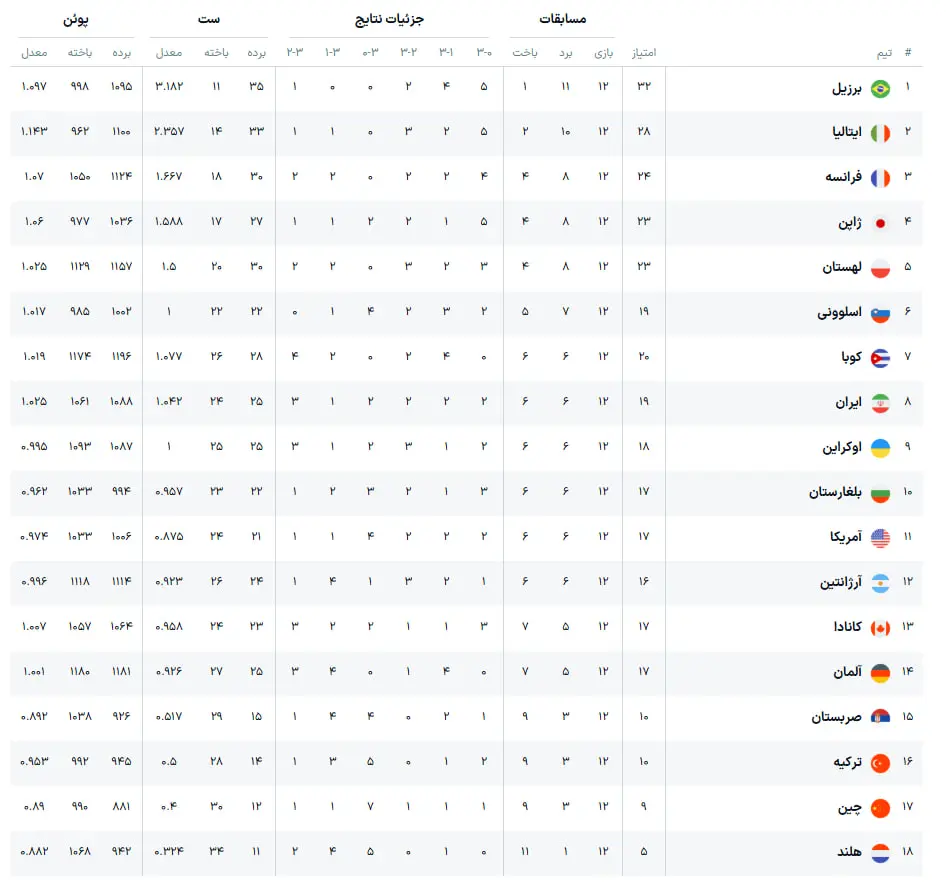Click the پوئن group header
This screenshot has height=882, width=946.
(76, 20)
